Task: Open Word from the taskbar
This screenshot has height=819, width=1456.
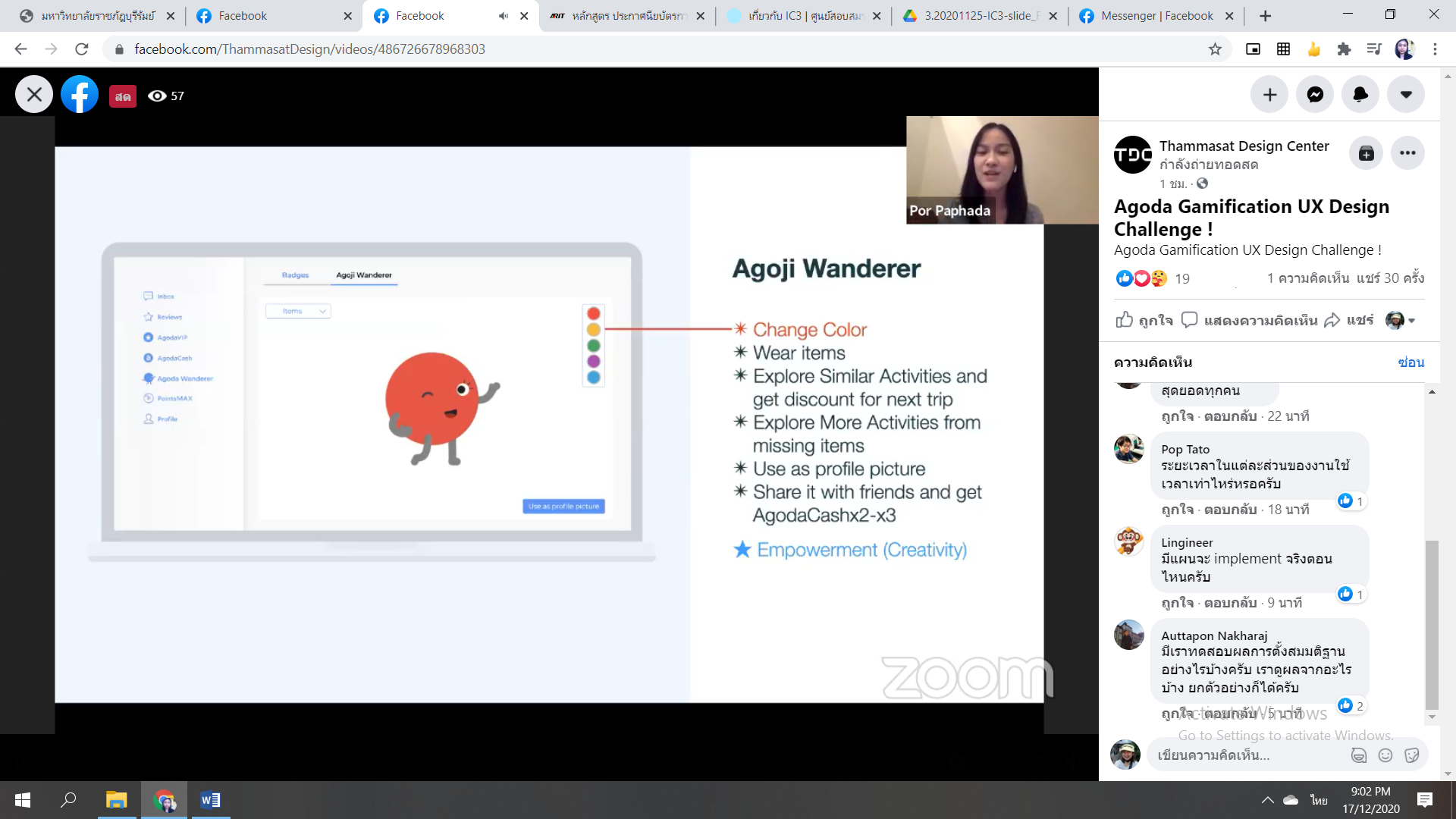Action: coord(210,800)
